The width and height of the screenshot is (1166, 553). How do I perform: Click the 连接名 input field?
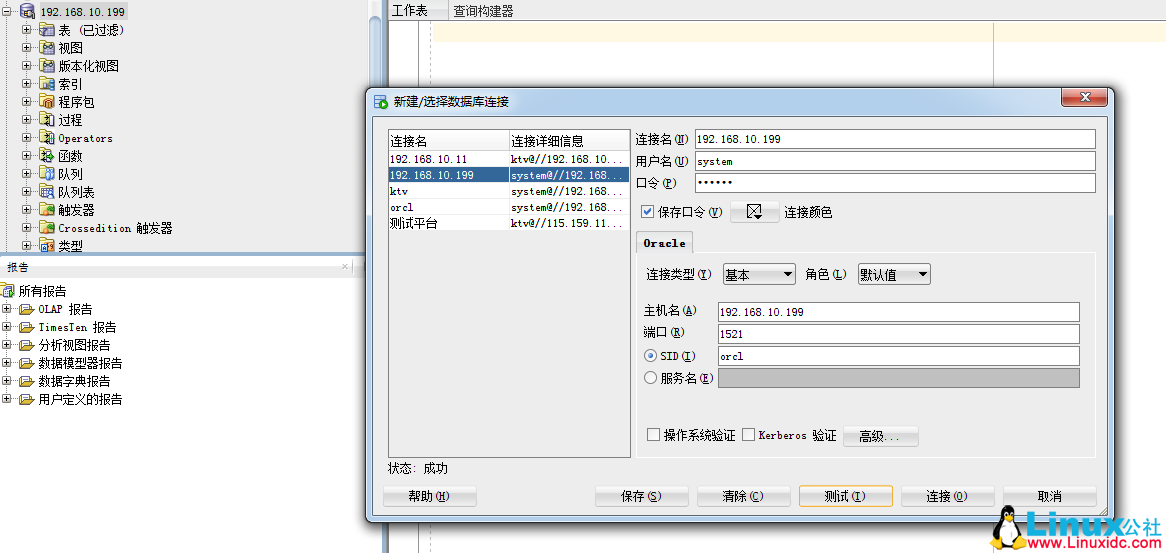(895, 139)
